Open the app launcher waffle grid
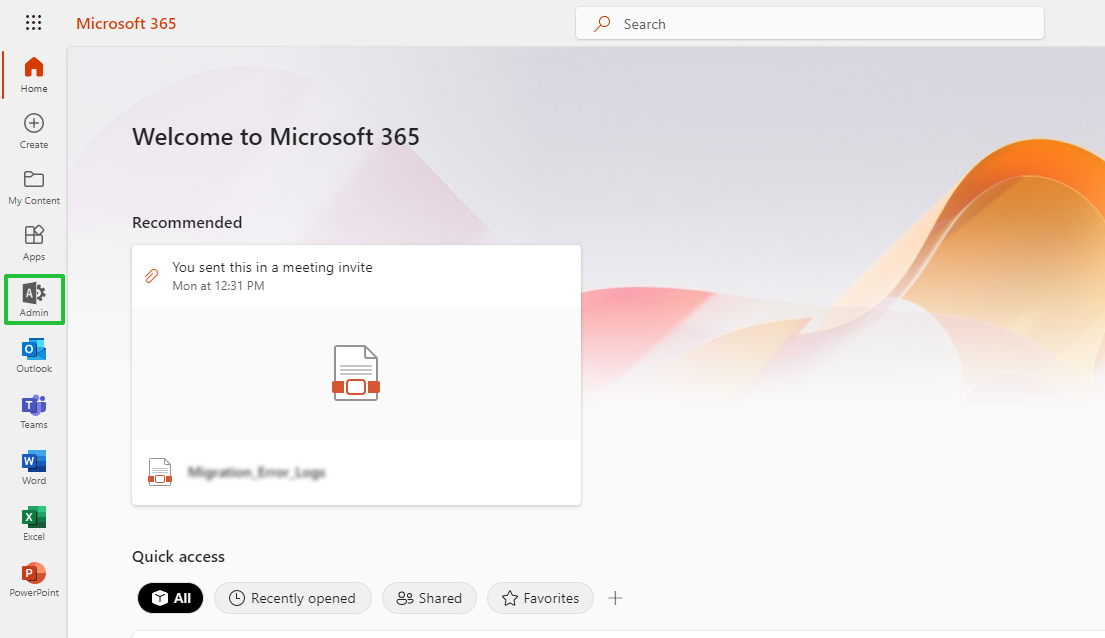The height and width of the screenshot is (638, 1105). click(33, 23)
